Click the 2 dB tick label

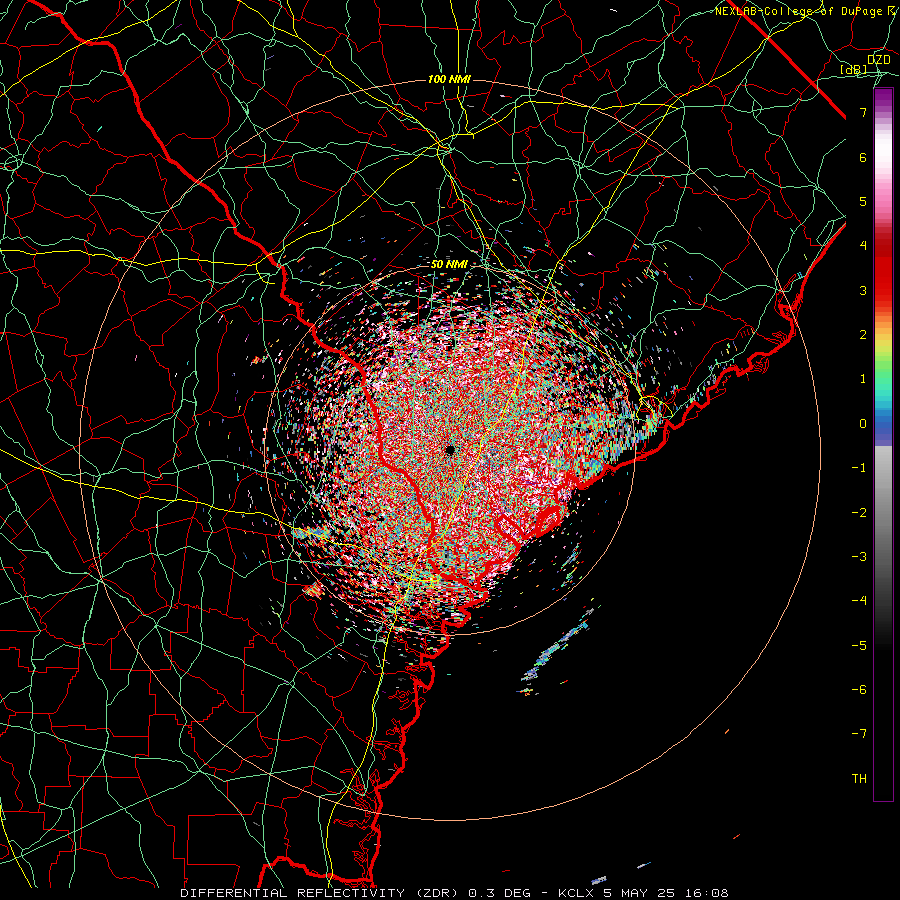point(863,335)
